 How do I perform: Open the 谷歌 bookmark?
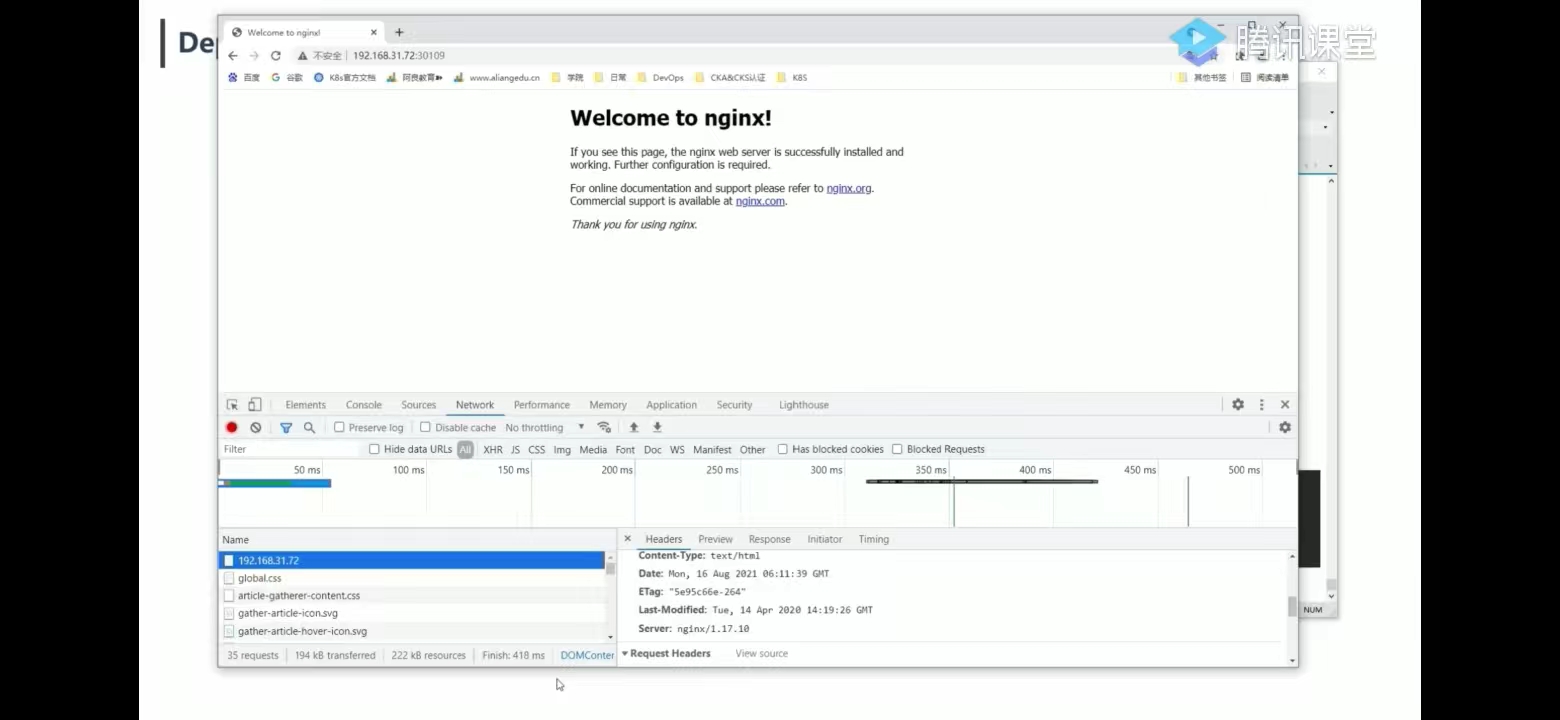coord(287,77)
